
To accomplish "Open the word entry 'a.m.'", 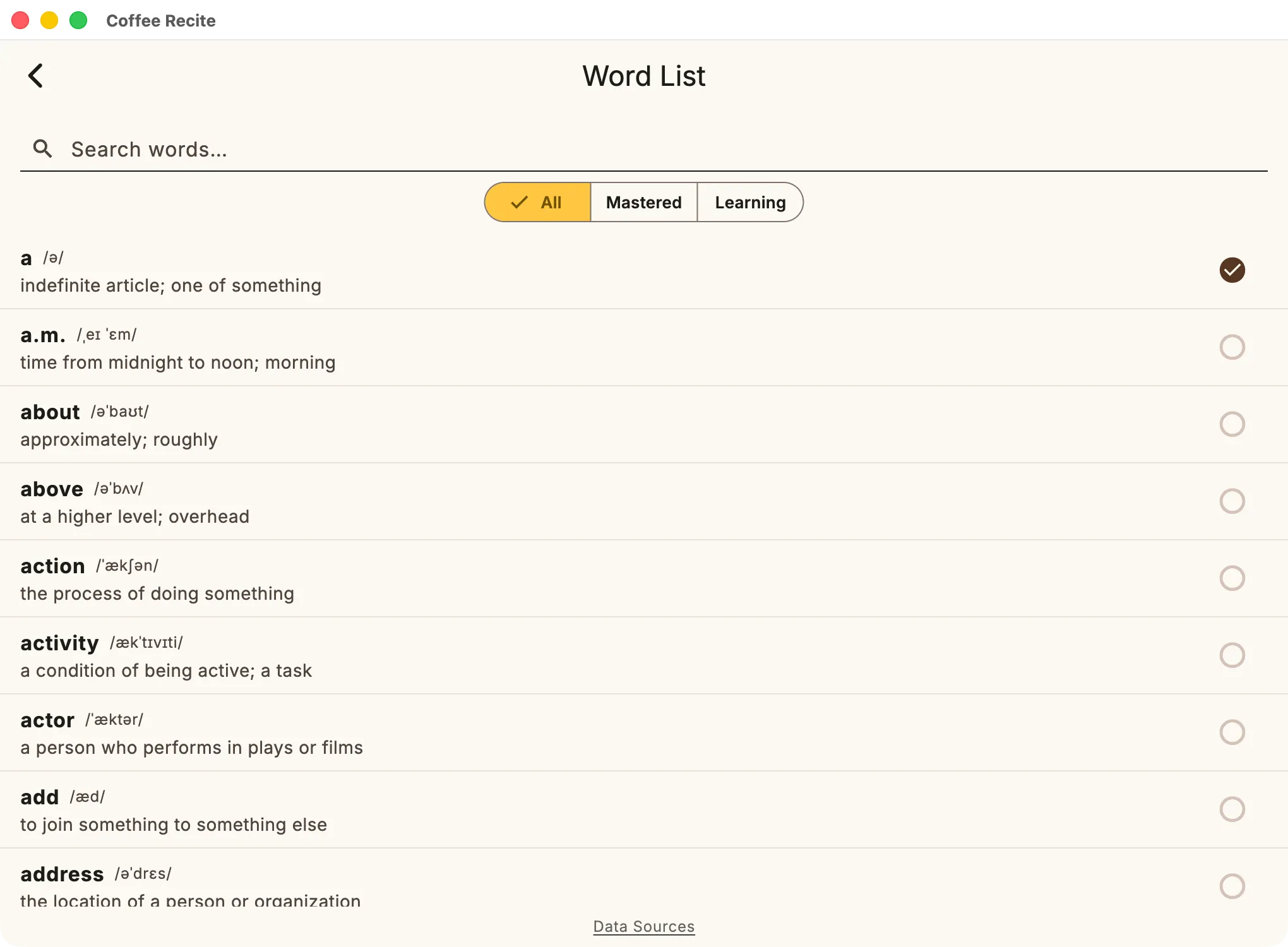I will tap(644, 347).
